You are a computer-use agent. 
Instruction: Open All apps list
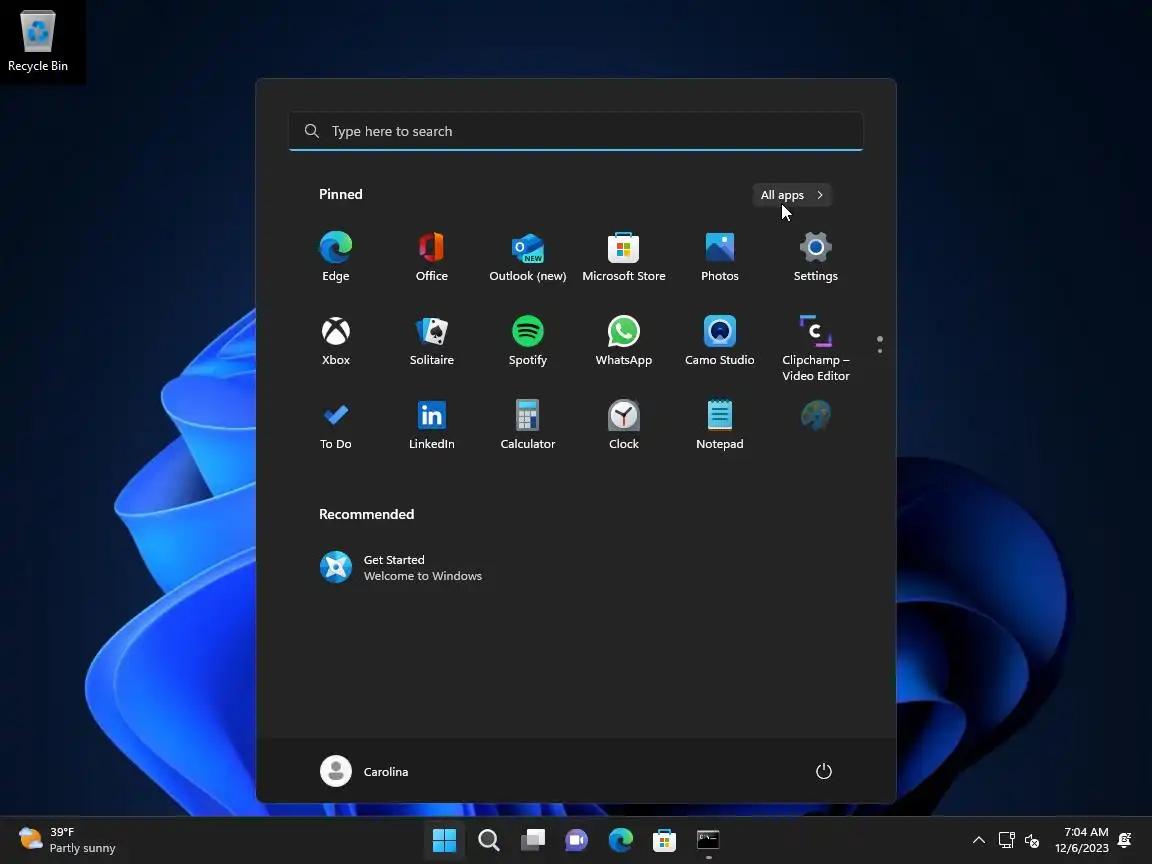[792, 195]
